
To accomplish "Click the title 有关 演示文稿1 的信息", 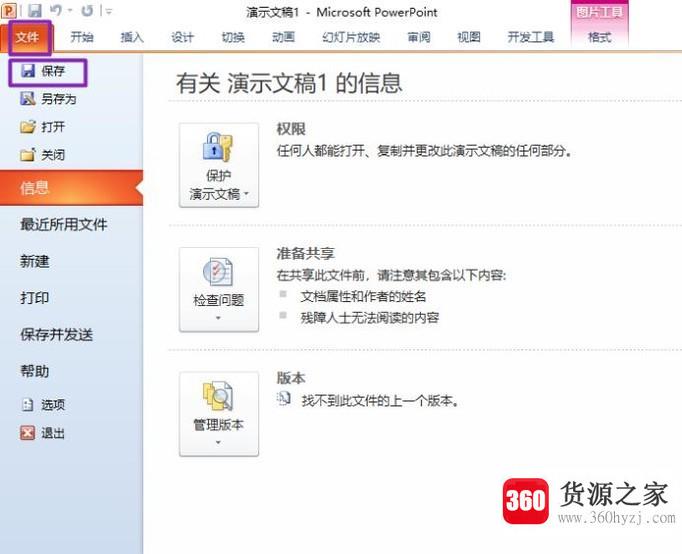I will 289,83.
